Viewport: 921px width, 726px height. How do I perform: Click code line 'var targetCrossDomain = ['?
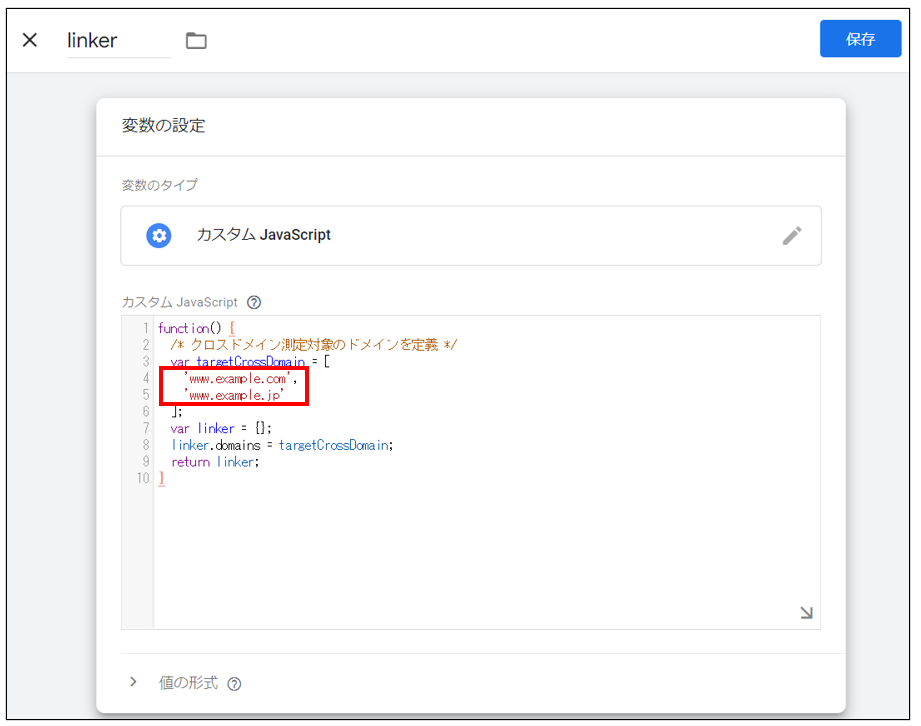[250, 361]
